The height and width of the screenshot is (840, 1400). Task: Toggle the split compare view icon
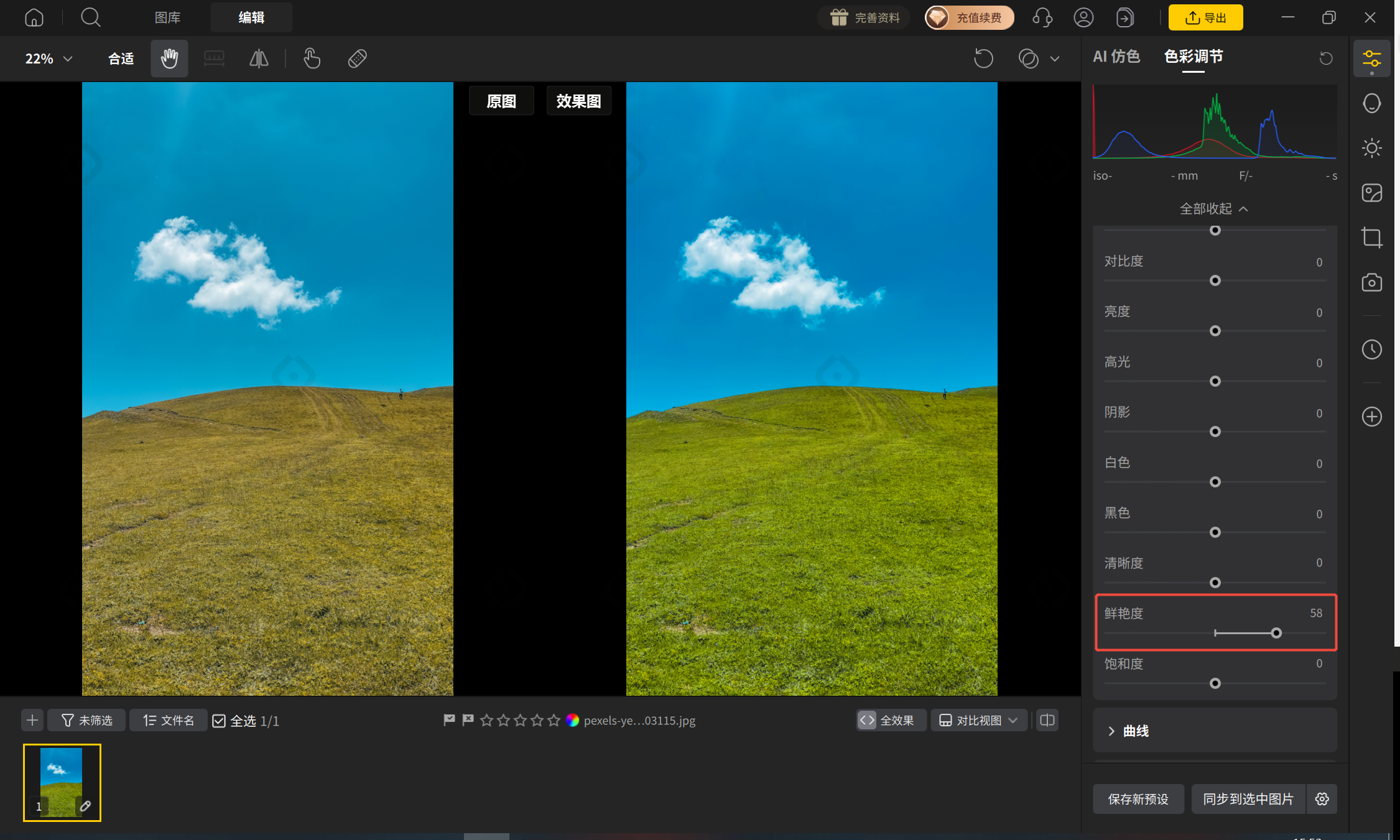[1047, 721]
